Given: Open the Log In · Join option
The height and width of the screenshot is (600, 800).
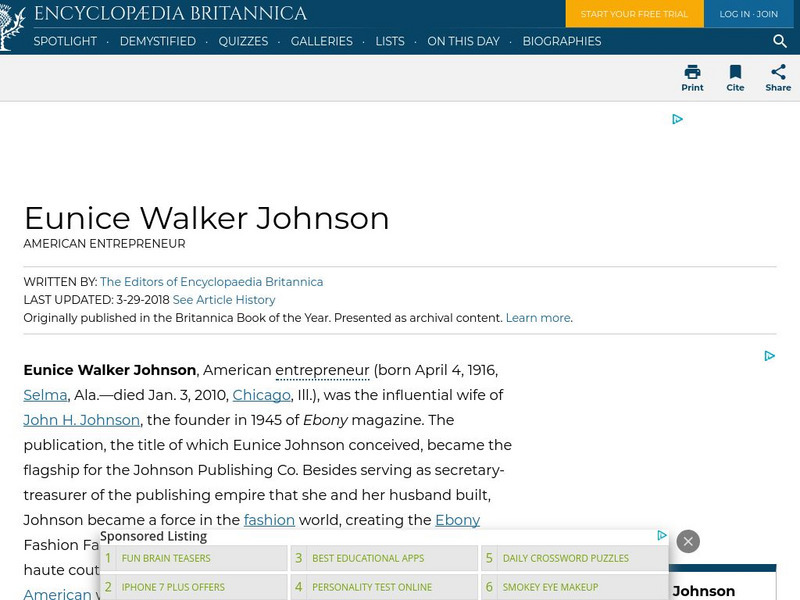Looking at the screenshot, I should click(748, 14).
